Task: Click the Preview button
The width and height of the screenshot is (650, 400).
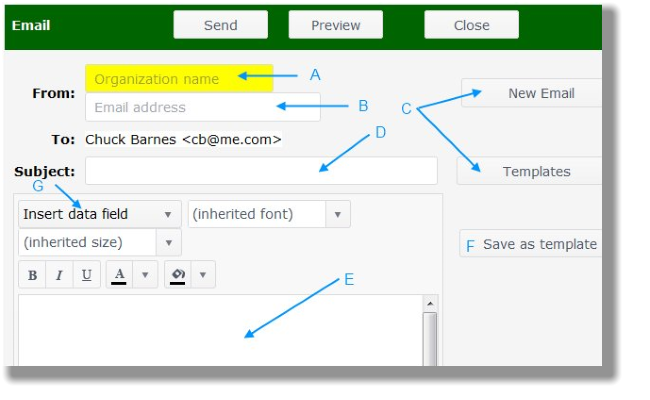Action: (x=336, y=25)
